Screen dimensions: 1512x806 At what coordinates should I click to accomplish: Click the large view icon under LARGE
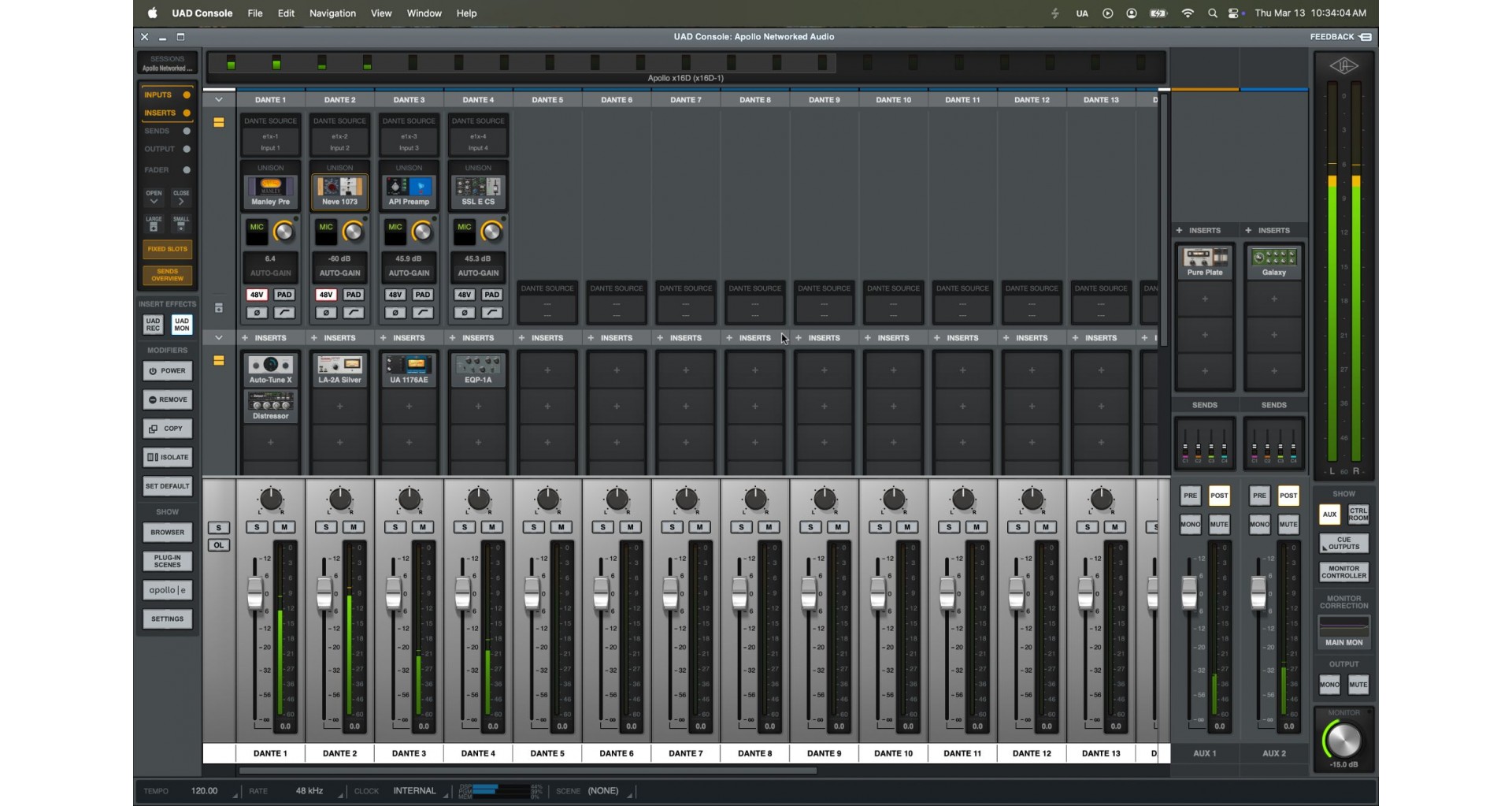154,227
